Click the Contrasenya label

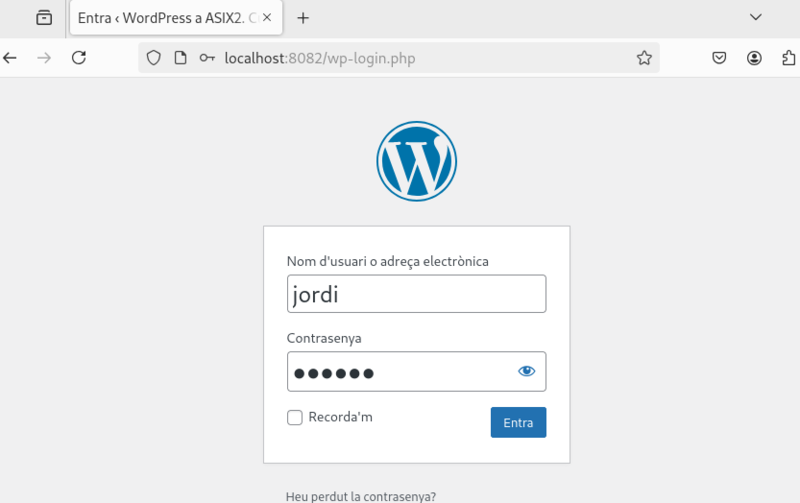pos(324,338)
